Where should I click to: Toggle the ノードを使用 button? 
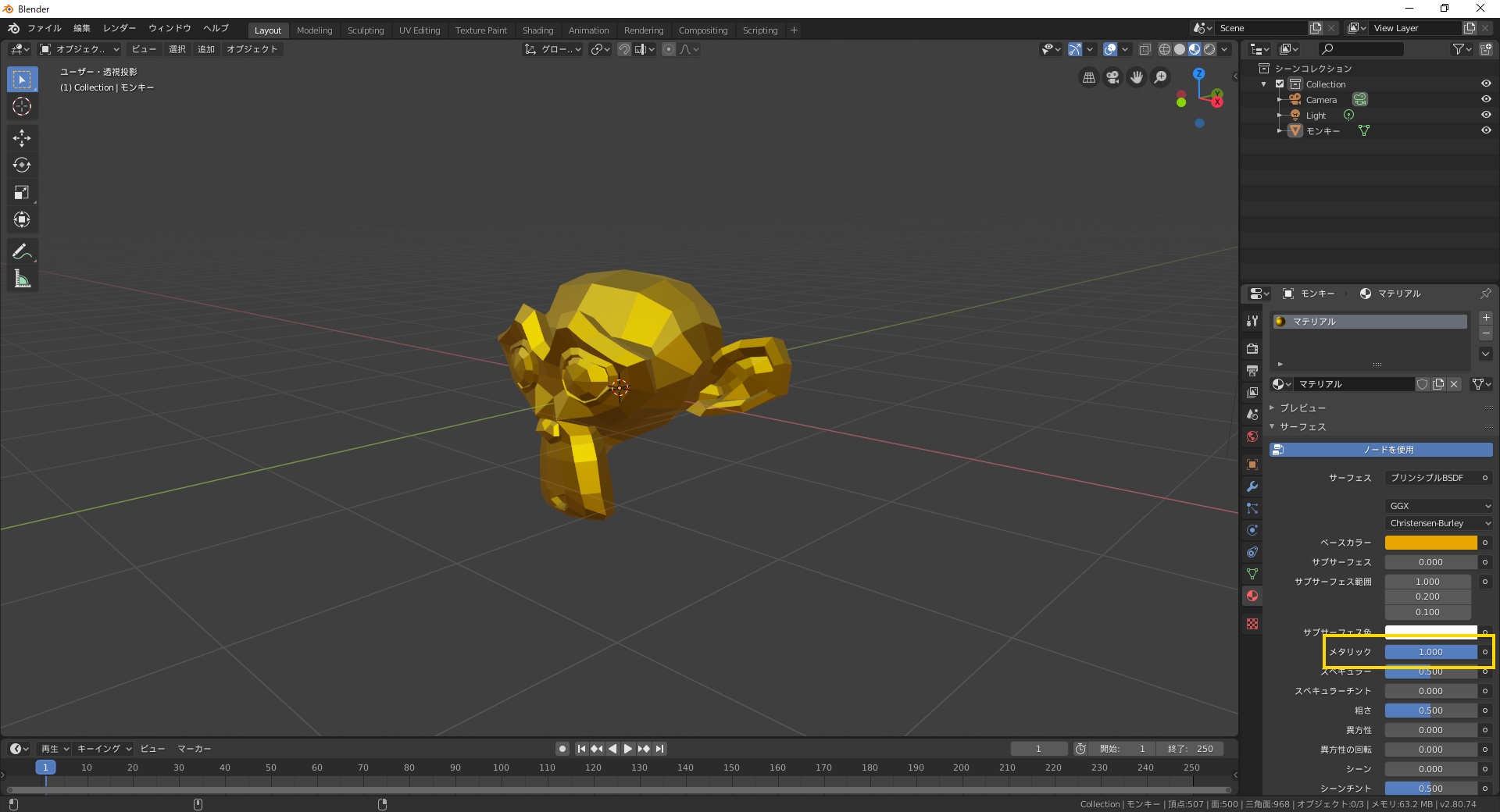point(1380,450)
